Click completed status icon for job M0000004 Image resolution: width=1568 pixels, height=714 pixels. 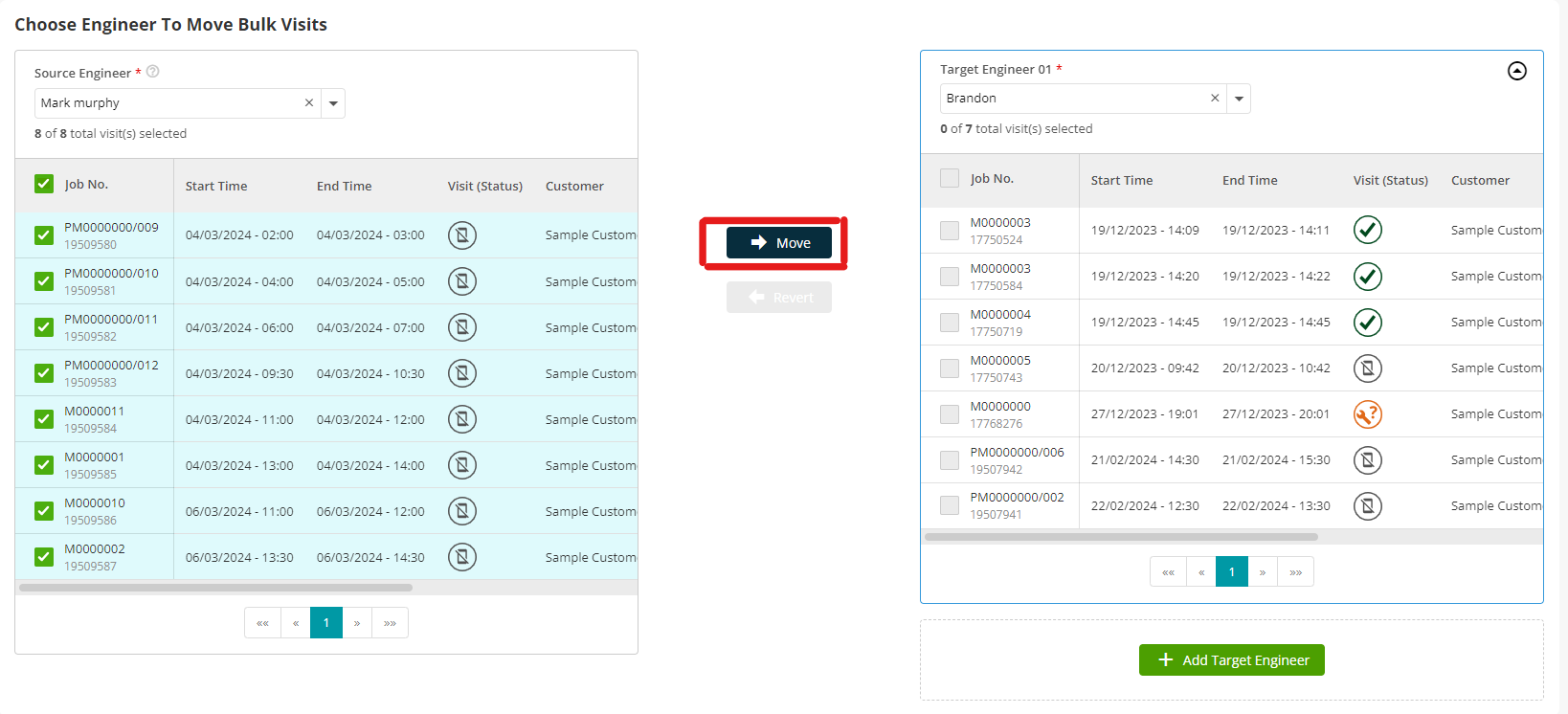tap(1368, 323)
